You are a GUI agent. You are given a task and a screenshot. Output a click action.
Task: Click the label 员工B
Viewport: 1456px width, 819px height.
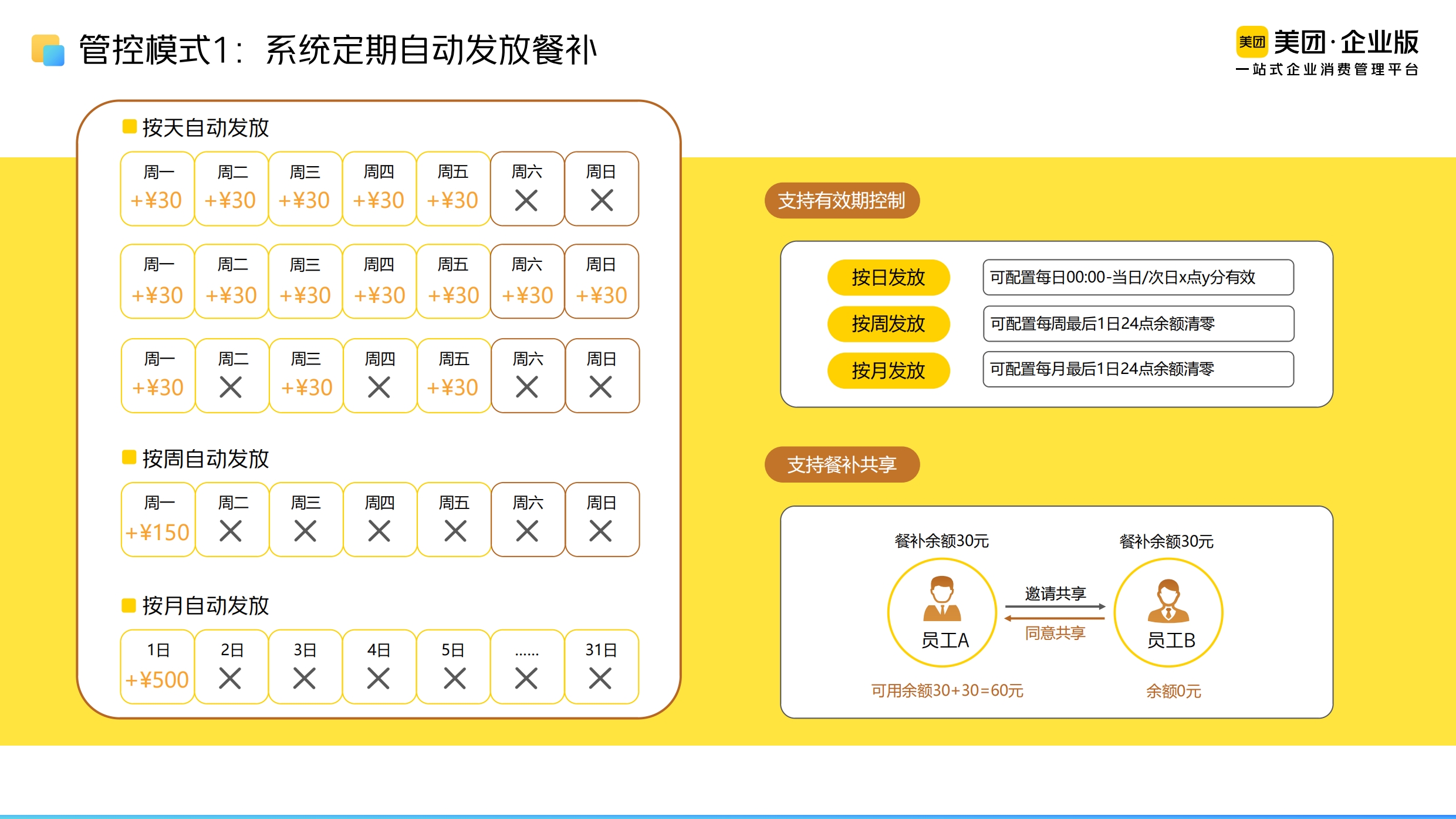1171,640
